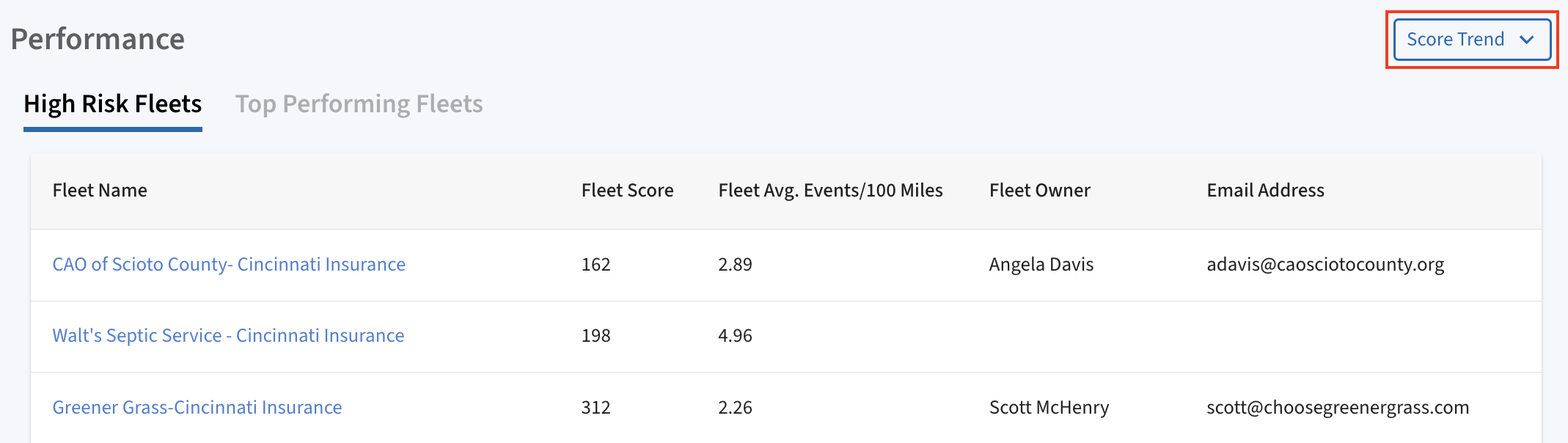The width and height of the screenshot is (1568, 443).
Task: Click the Fleet Score column header
Action: click(627, 191)
